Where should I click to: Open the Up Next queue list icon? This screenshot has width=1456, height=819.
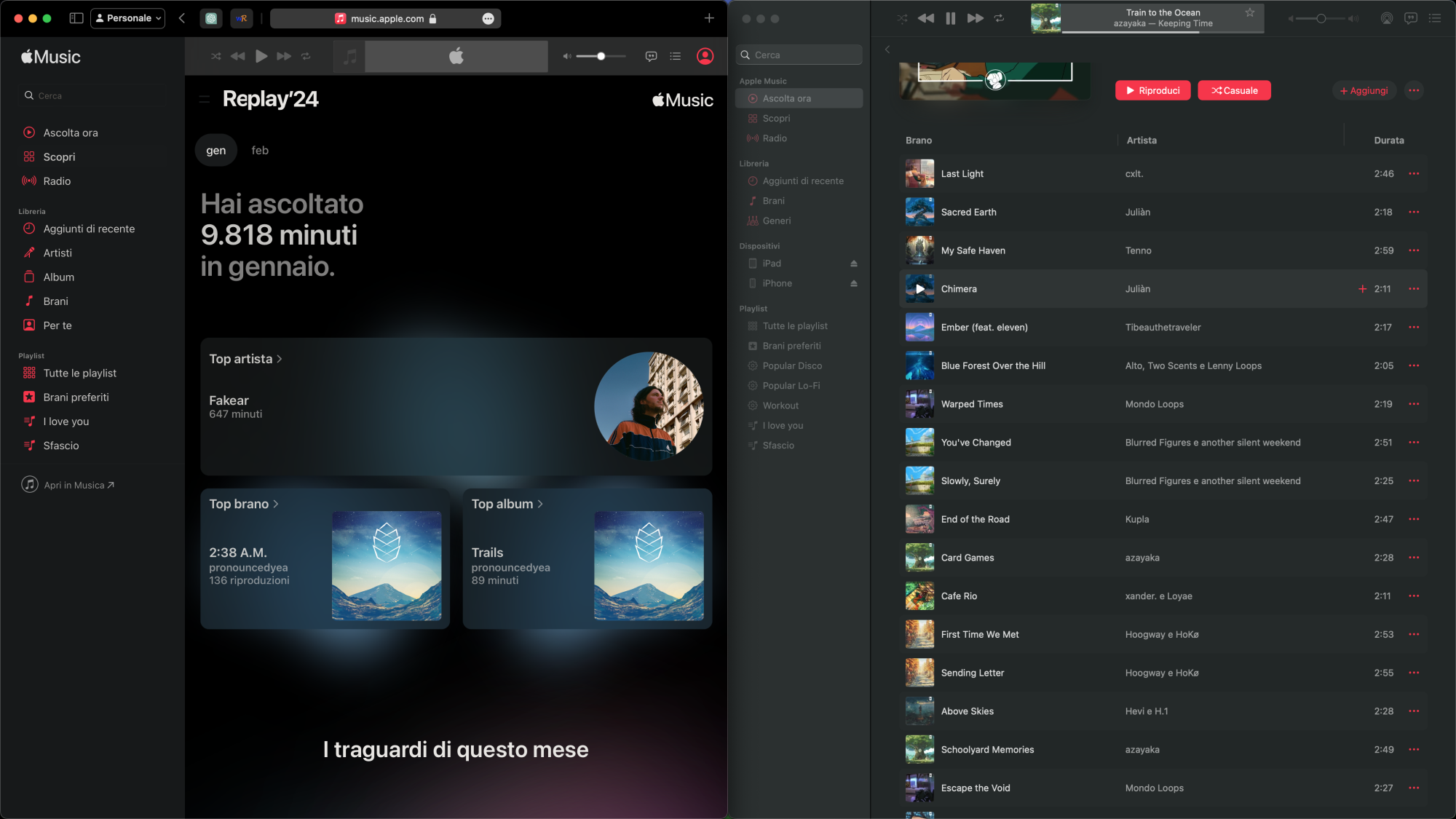pos(1435,18)
